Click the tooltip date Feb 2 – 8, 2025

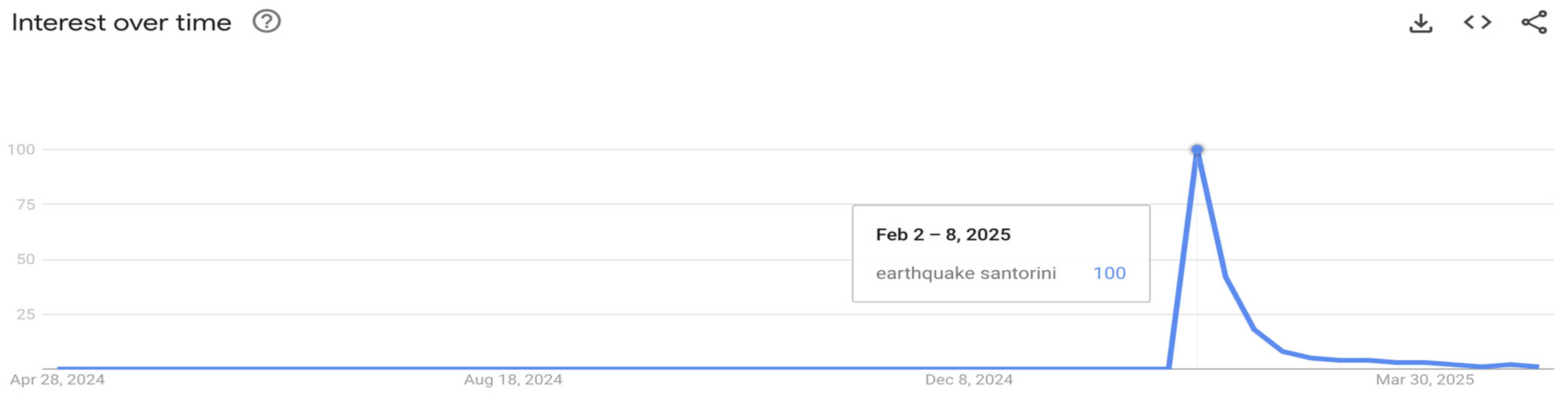943,235
